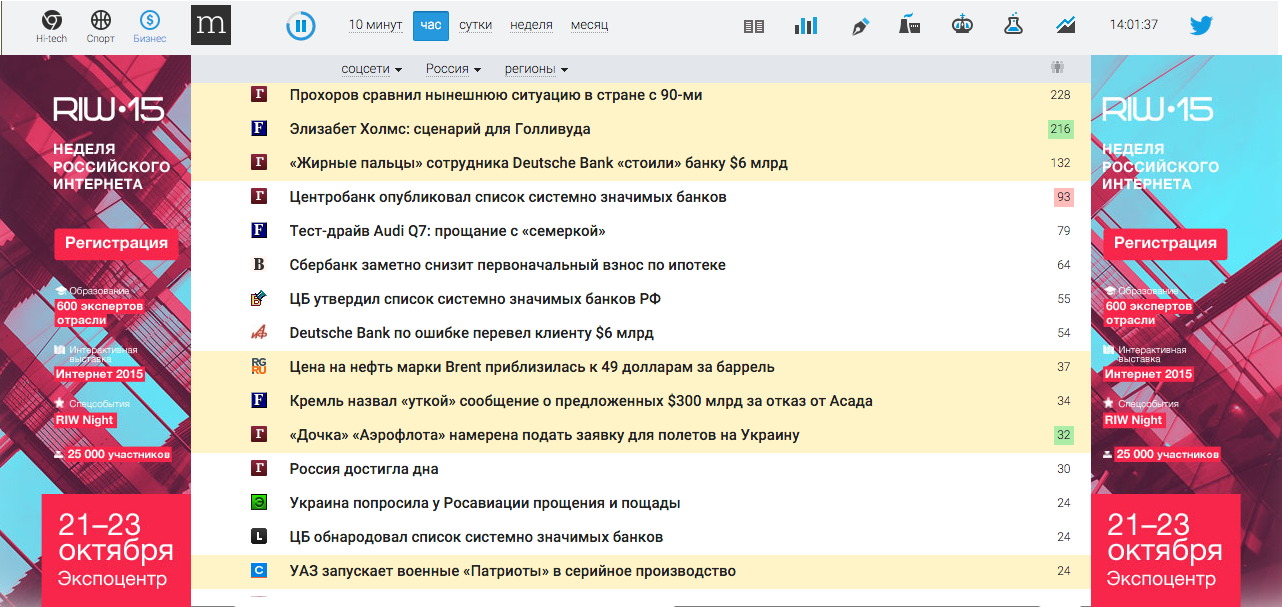
Task: Click the crown orb icon
Action: [x=962, y=25]
